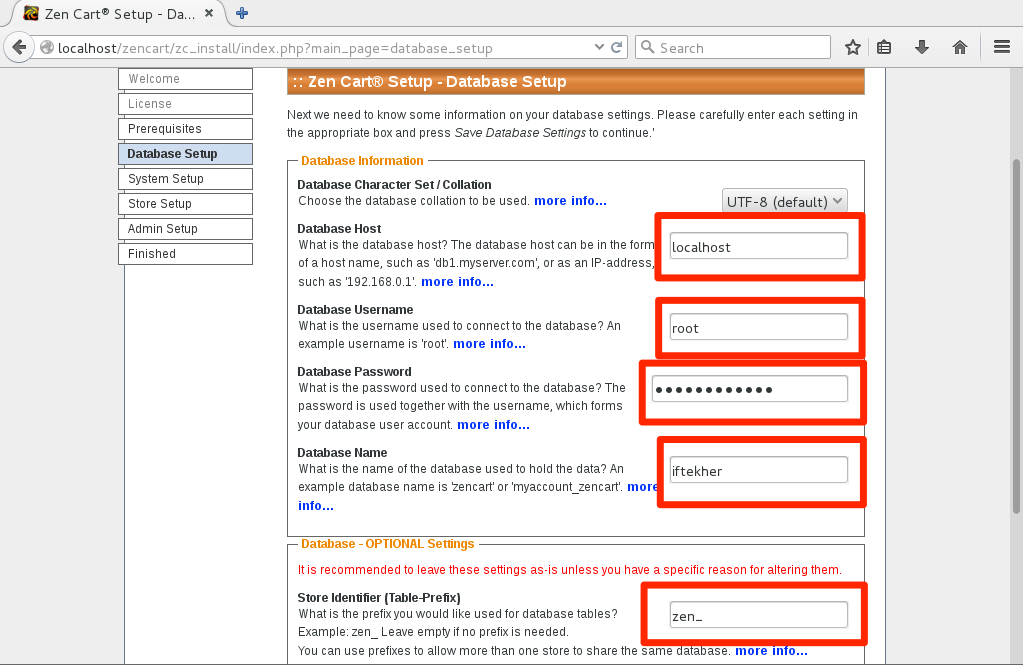This screenshot has height=665, width=1023.
Task: Click the Database Username field containing root
Action: (759, 328)
